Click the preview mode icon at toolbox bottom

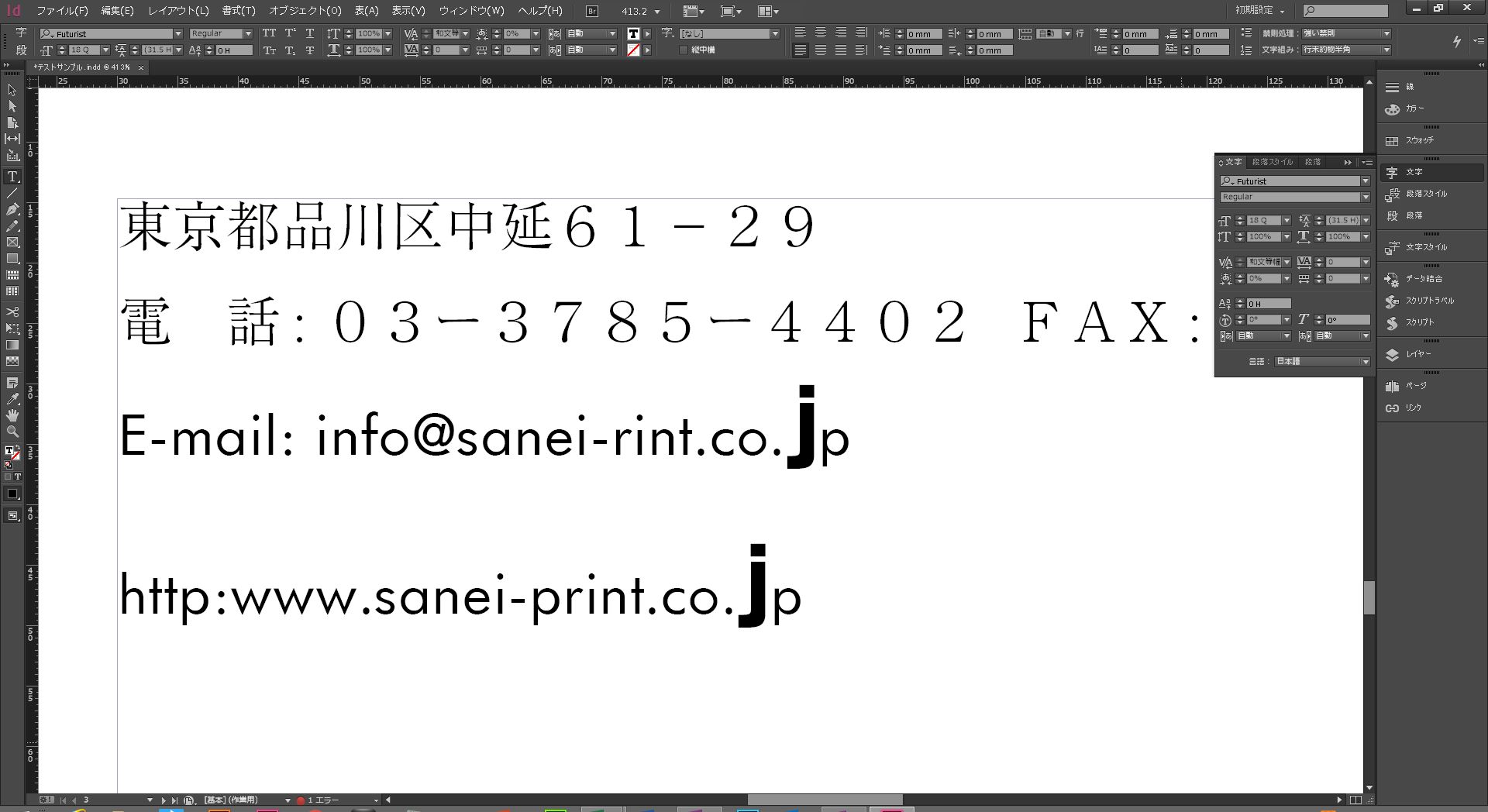12,516
